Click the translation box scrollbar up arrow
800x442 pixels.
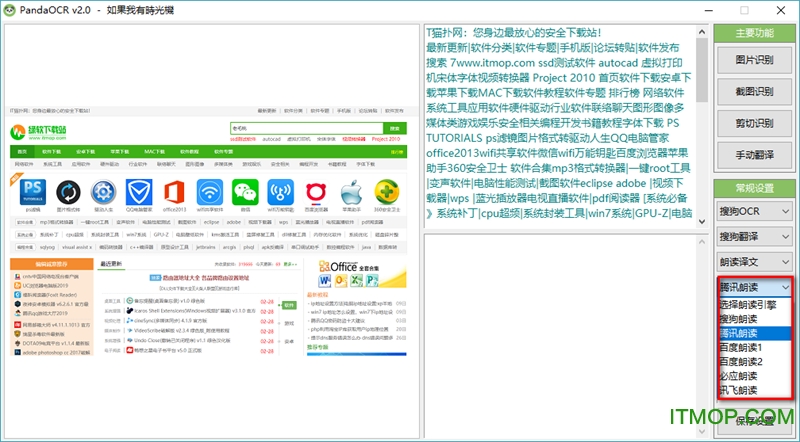[x=702, y=241]
